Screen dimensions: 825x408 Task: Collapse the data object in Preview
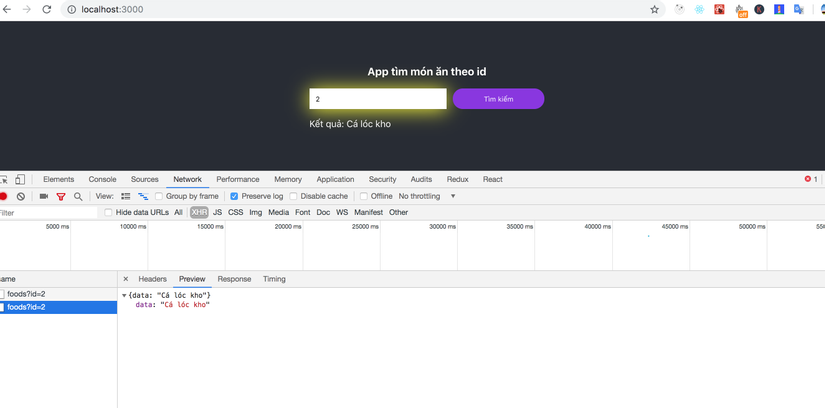pyautogui.click(x=124, y=295)
